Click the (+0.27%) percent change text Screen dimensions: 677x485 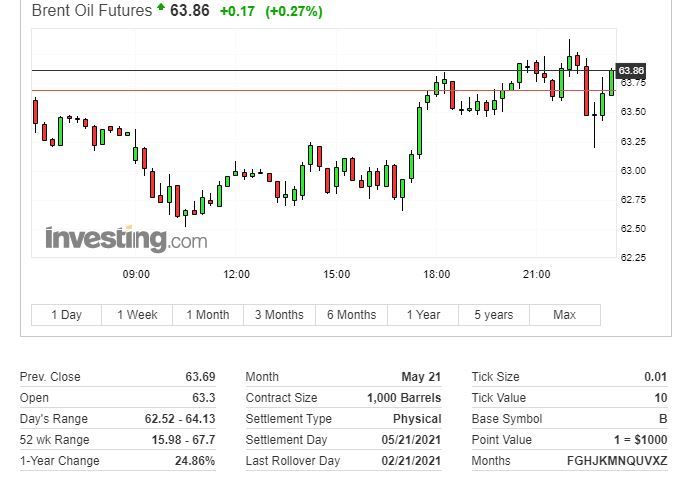[294, 12]
